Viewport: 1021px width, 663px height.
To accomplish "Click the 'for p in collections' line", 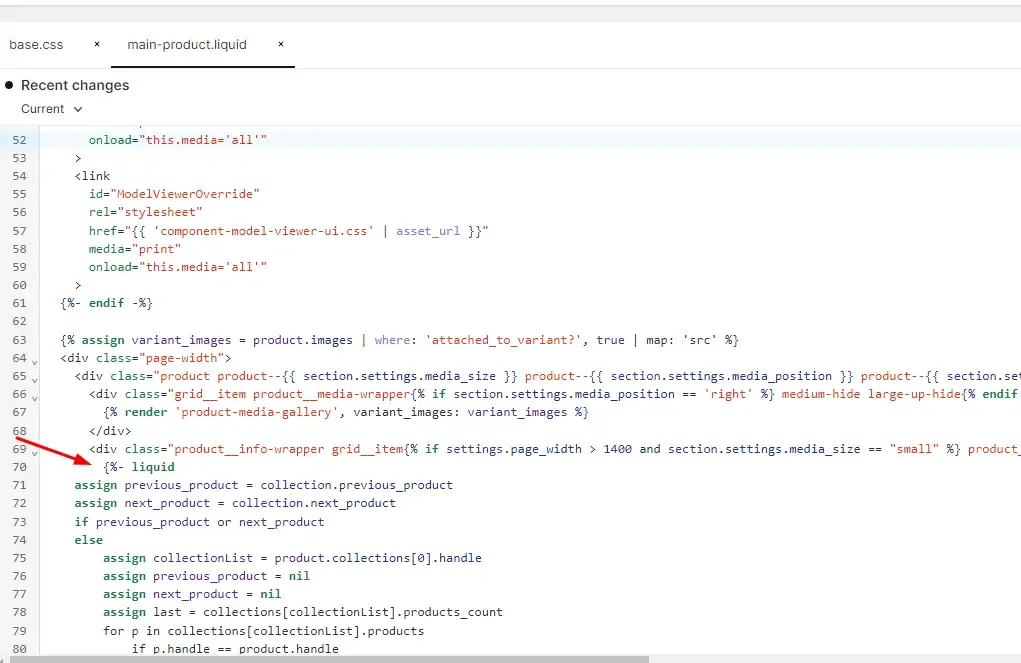I will [264, 631].
